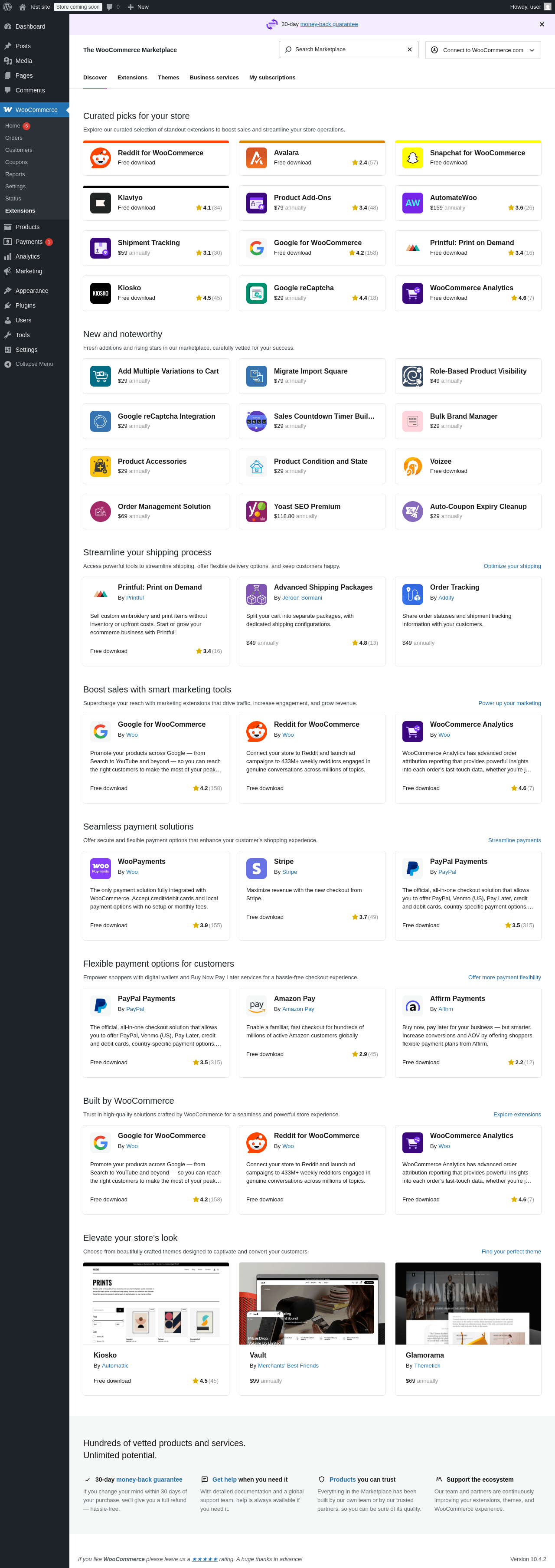Click the Amazon Pay logo icon
Image resolution: width=555 pixels, height=1568 pixels.
coord(256,1005)
